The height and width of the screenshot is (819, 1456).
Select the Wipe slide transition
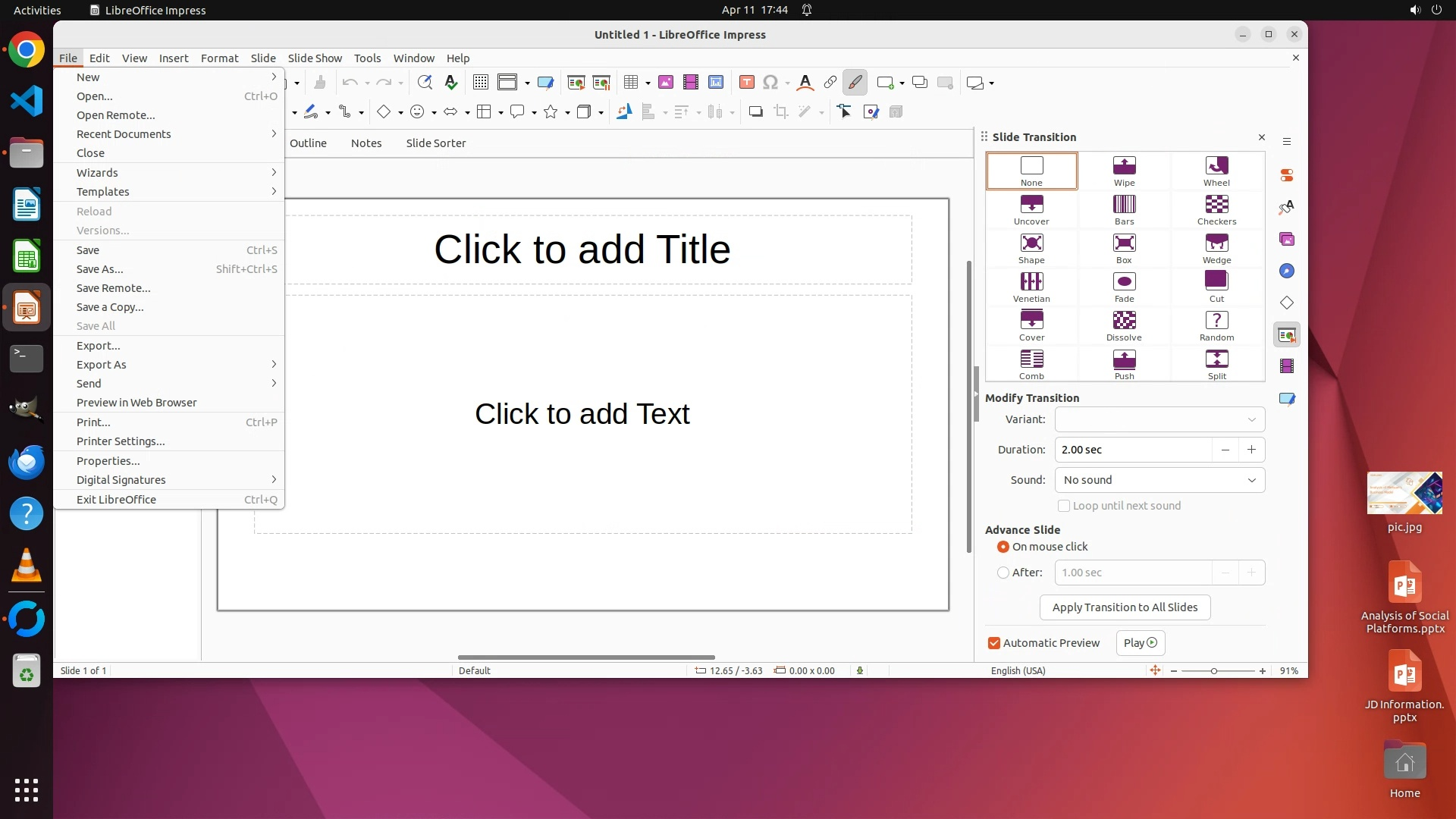coord(1124,171)
